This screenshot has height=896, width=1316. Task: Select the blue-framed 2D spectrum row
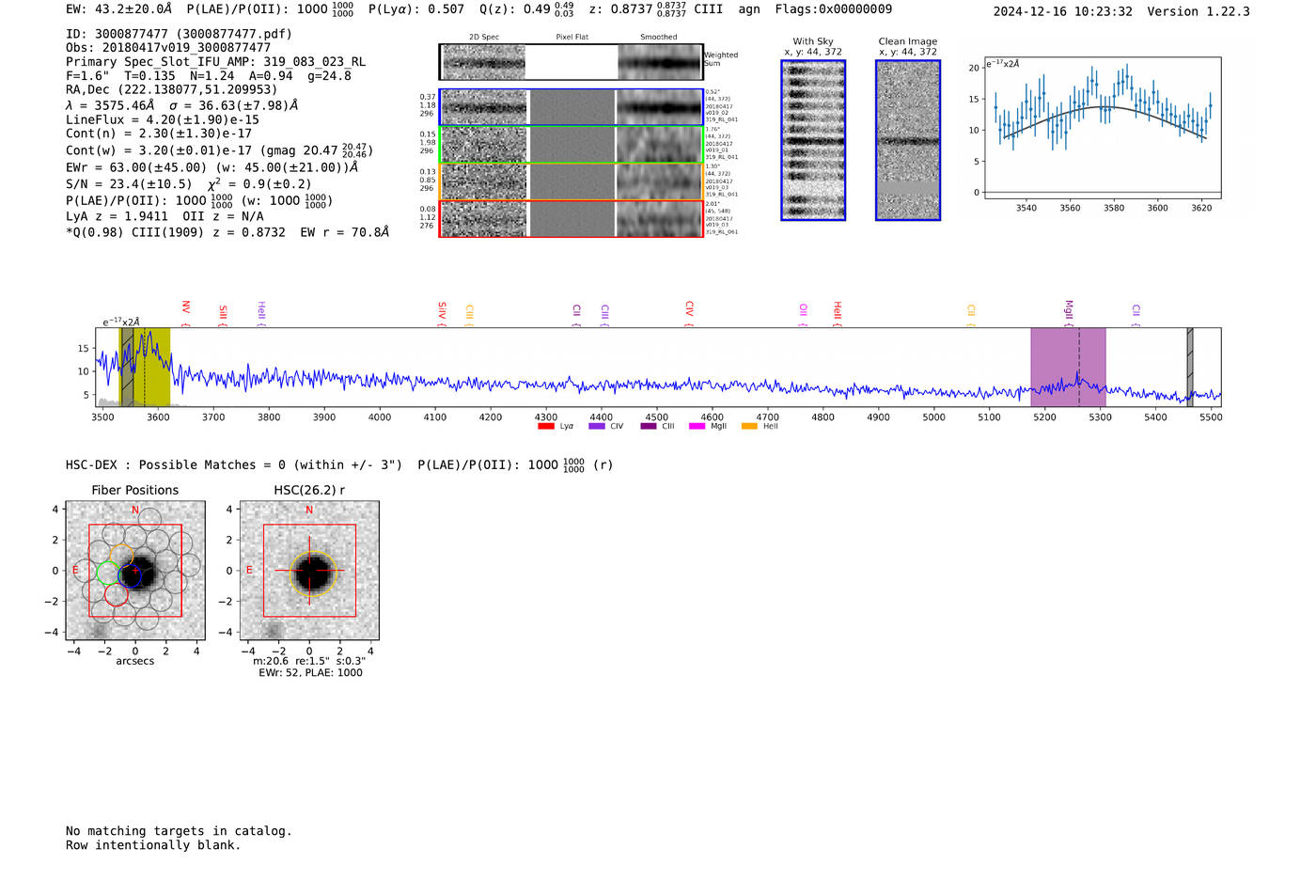572,107
